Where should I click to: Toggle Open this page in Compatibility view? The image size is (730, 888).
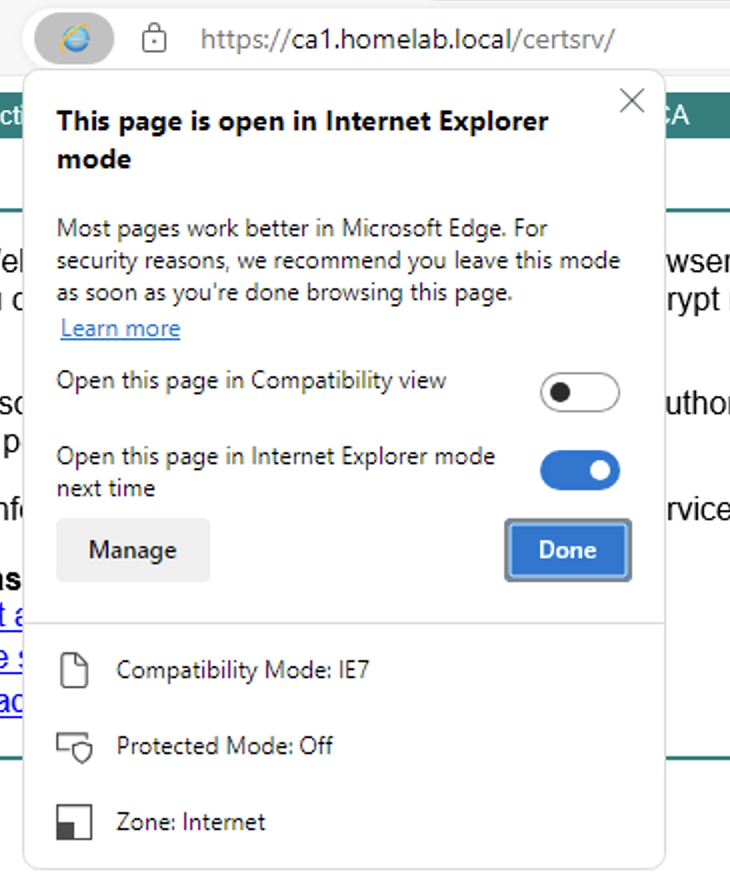pyautogui.click(x=579, y=392)
